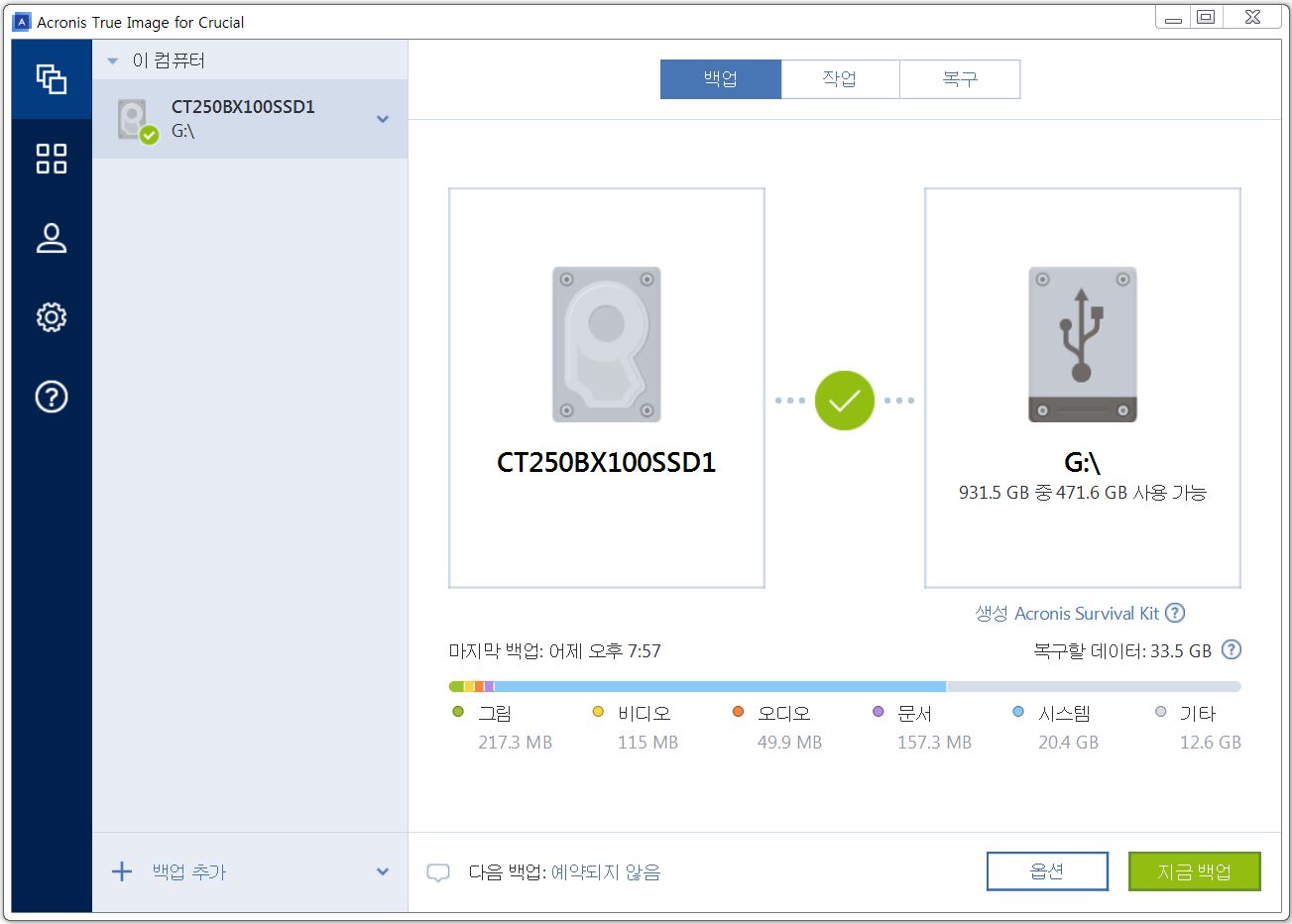Open the Account person icon in sidebar
Screen dimensions: 1292x924
click(x=52, y=238)
